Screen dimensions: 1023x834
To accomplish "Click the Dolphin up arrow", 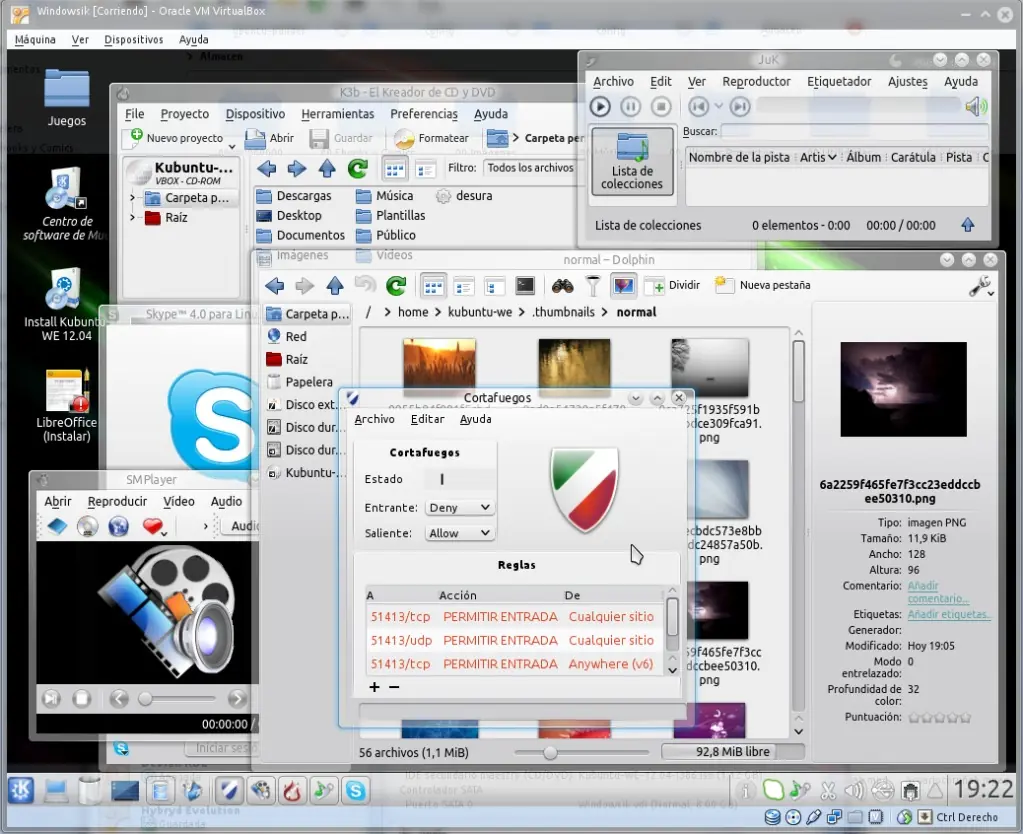I will pos(335,286).
